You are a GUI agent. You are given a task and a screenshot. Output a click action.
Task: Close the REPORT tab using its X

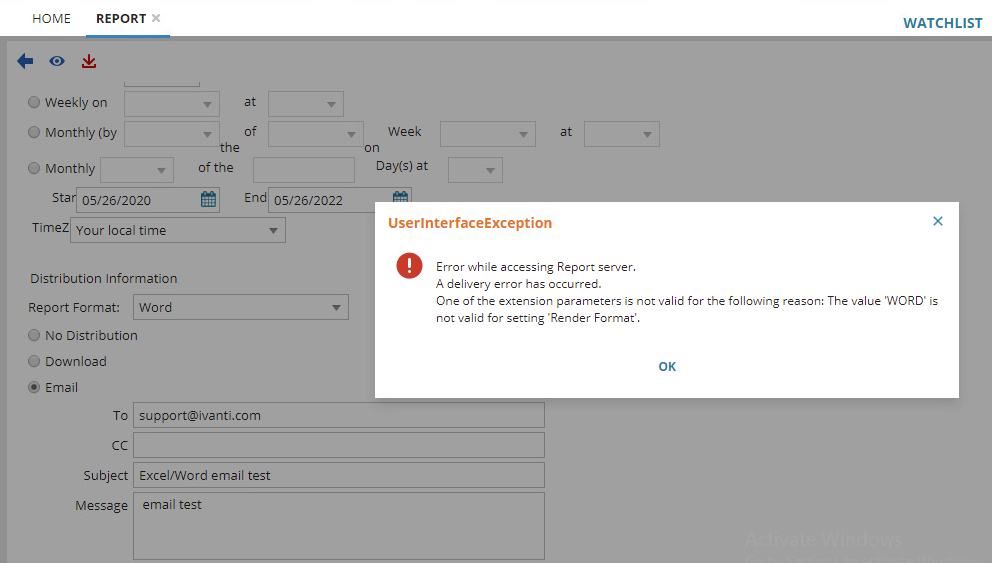[156, 19]
